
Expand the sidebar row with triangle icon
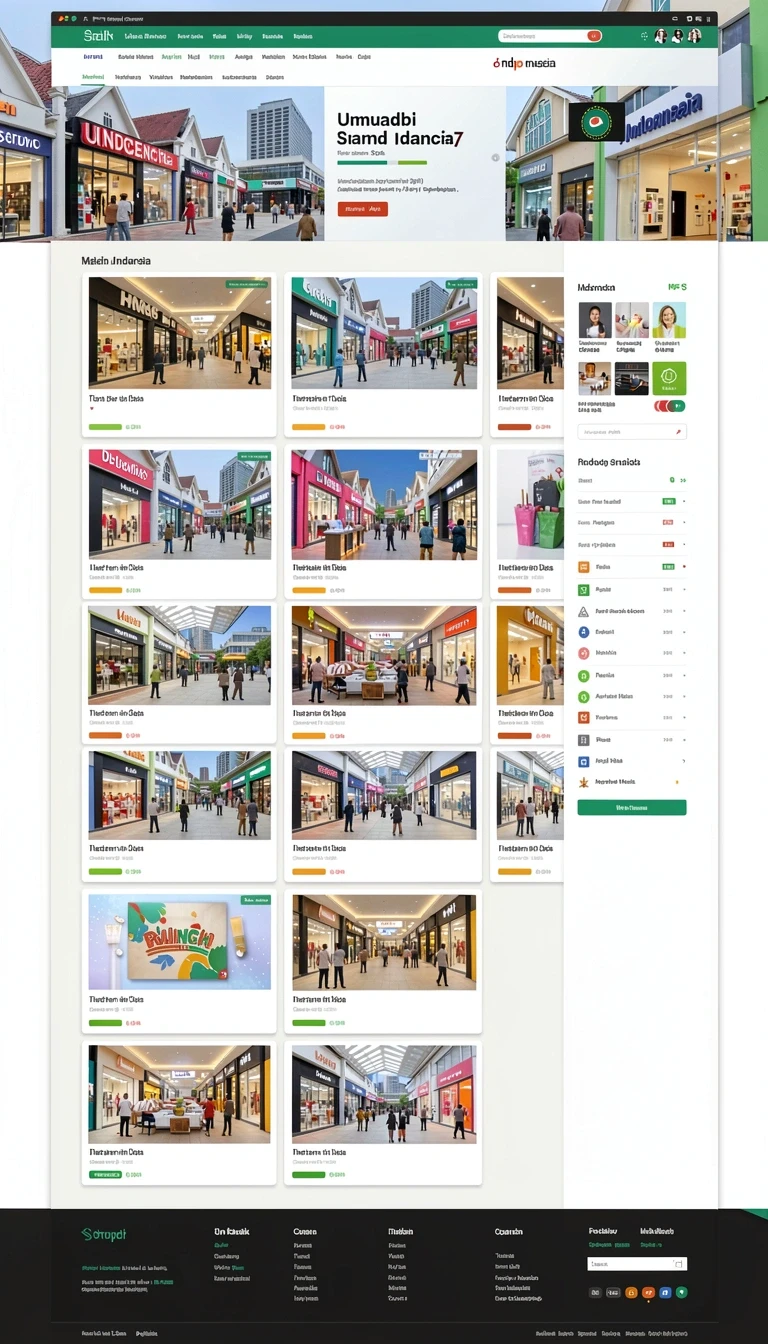coord(684,611)
